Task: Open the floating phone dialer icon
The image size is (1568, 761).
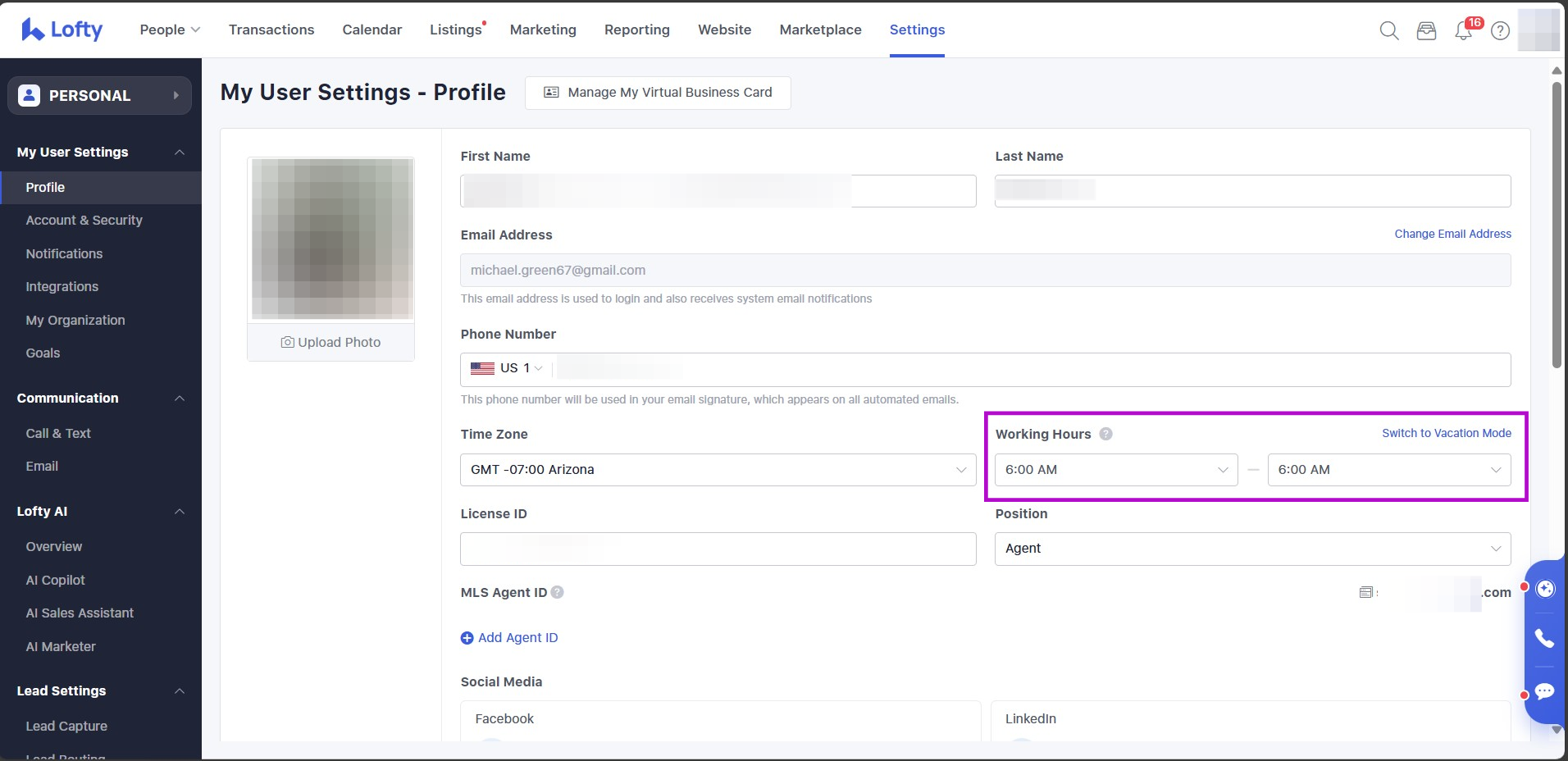Action: [1544, 638]
